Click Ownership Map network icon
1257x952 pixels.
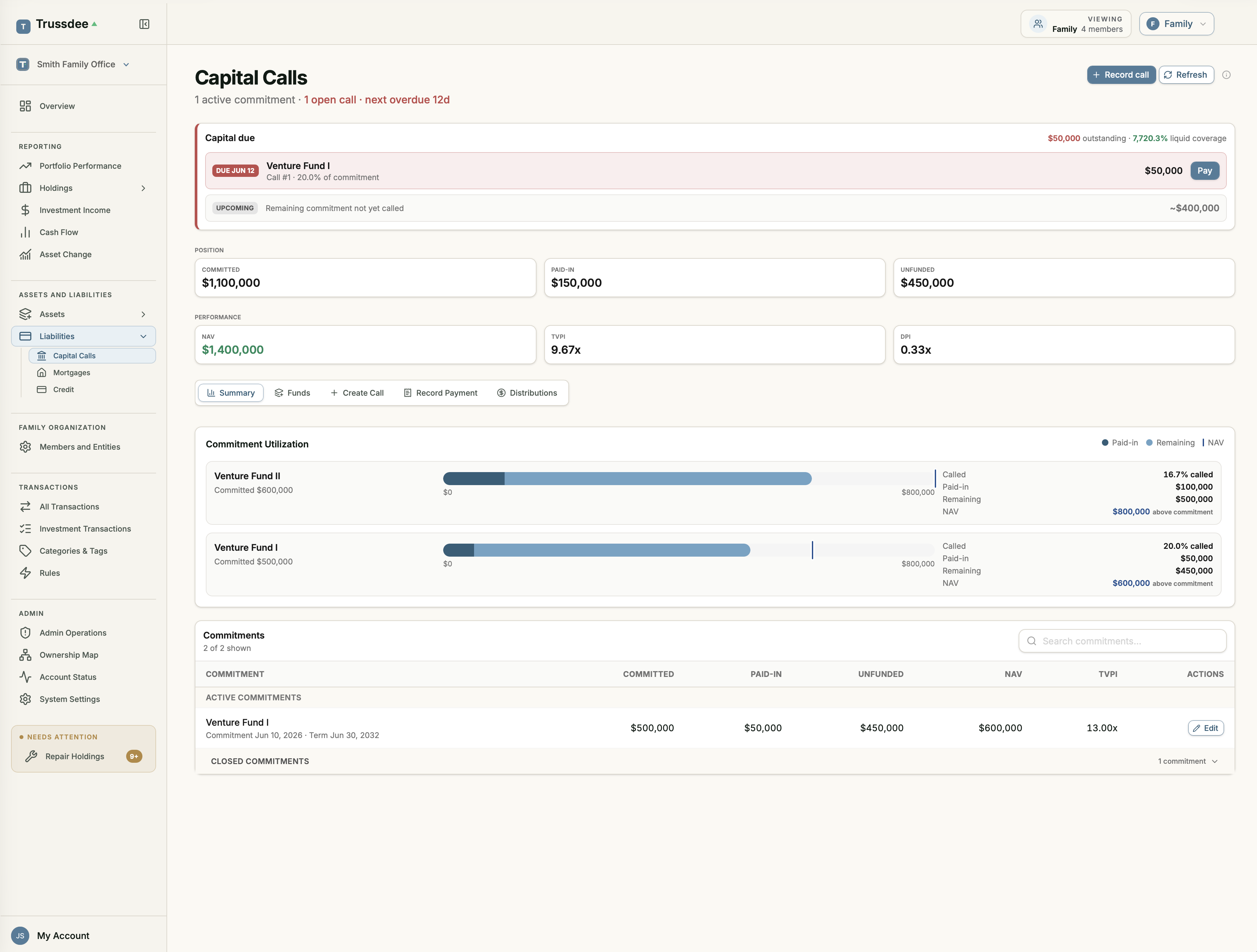(25, 655)
